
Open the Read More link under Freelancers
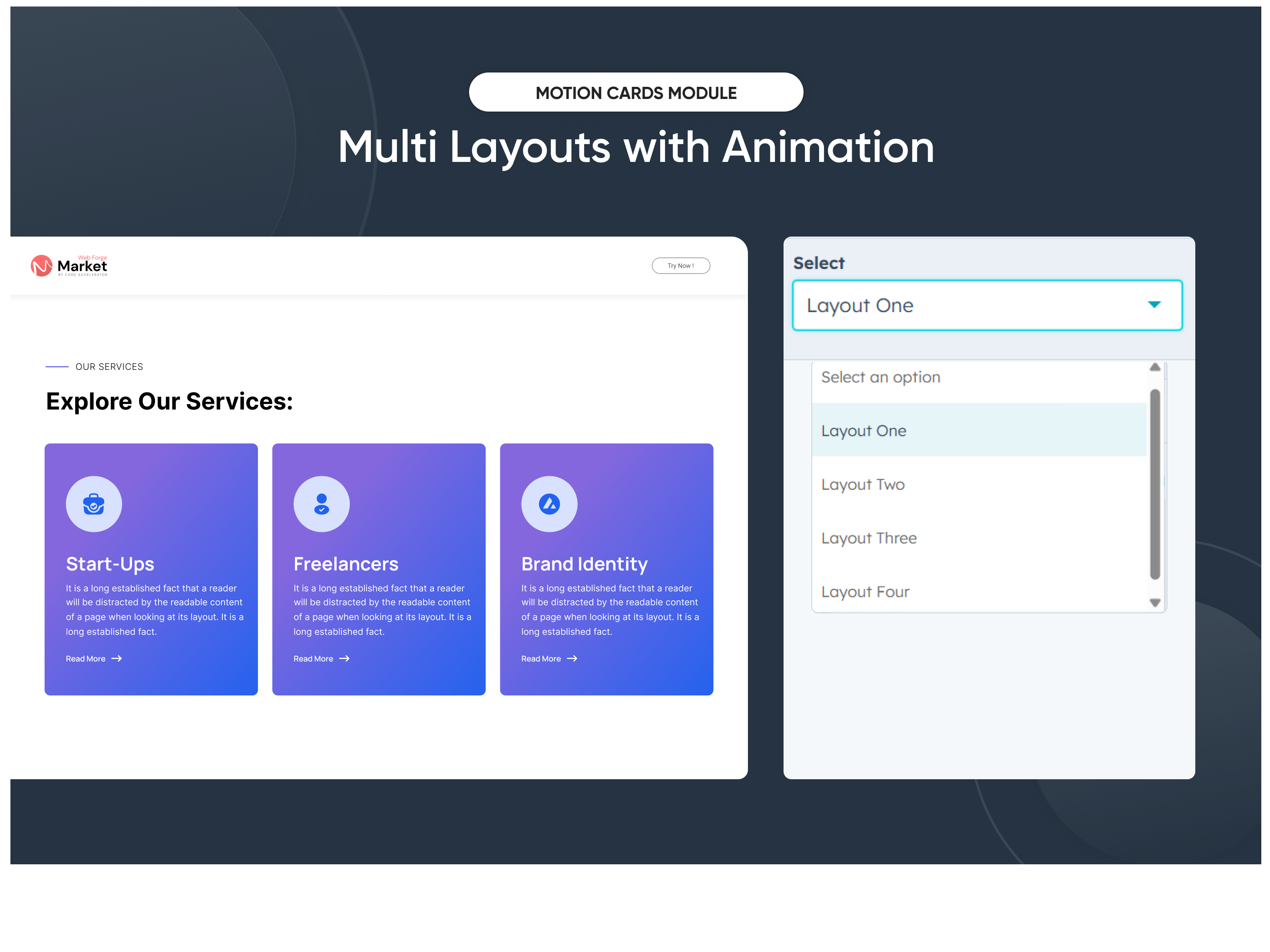(x=313, y=659)
